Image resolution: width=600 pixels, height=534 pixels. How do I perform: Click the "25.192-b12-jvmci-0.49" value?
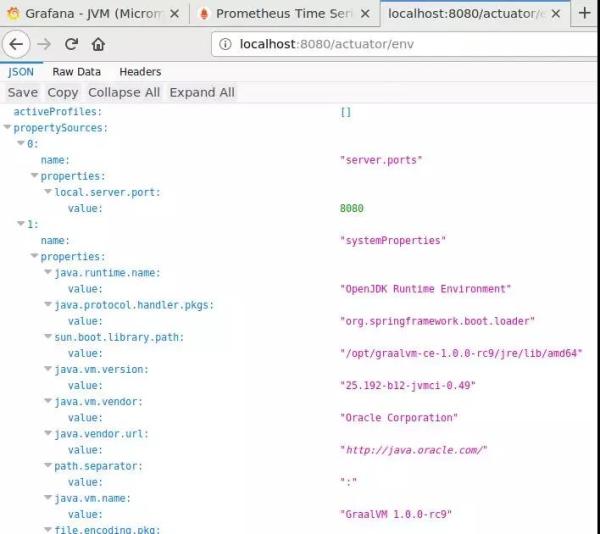[408, 385]
